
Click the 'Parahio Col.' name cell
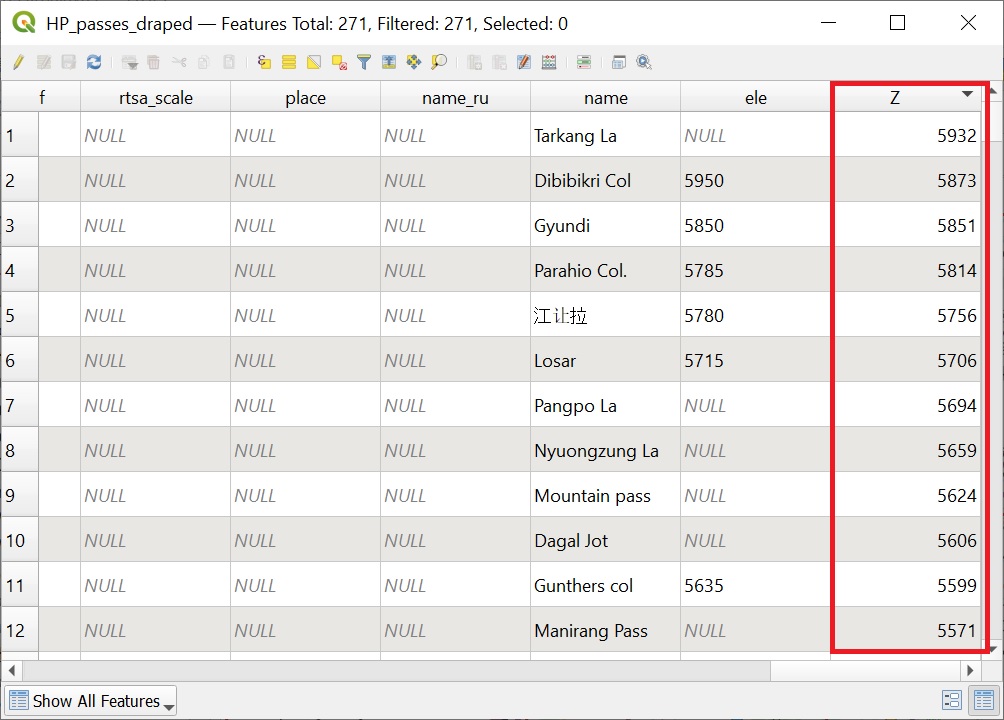[x=605, y=270]
